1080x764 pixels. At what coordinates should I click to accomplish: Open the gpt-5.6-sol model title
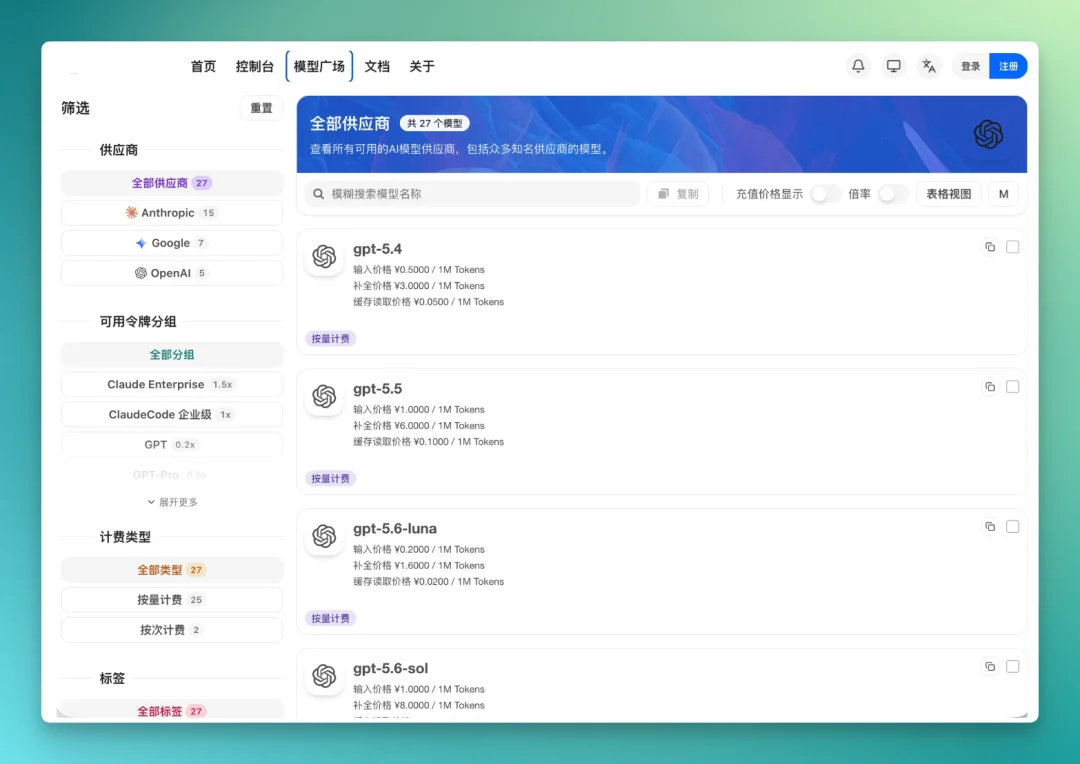[x=391, y=668]
